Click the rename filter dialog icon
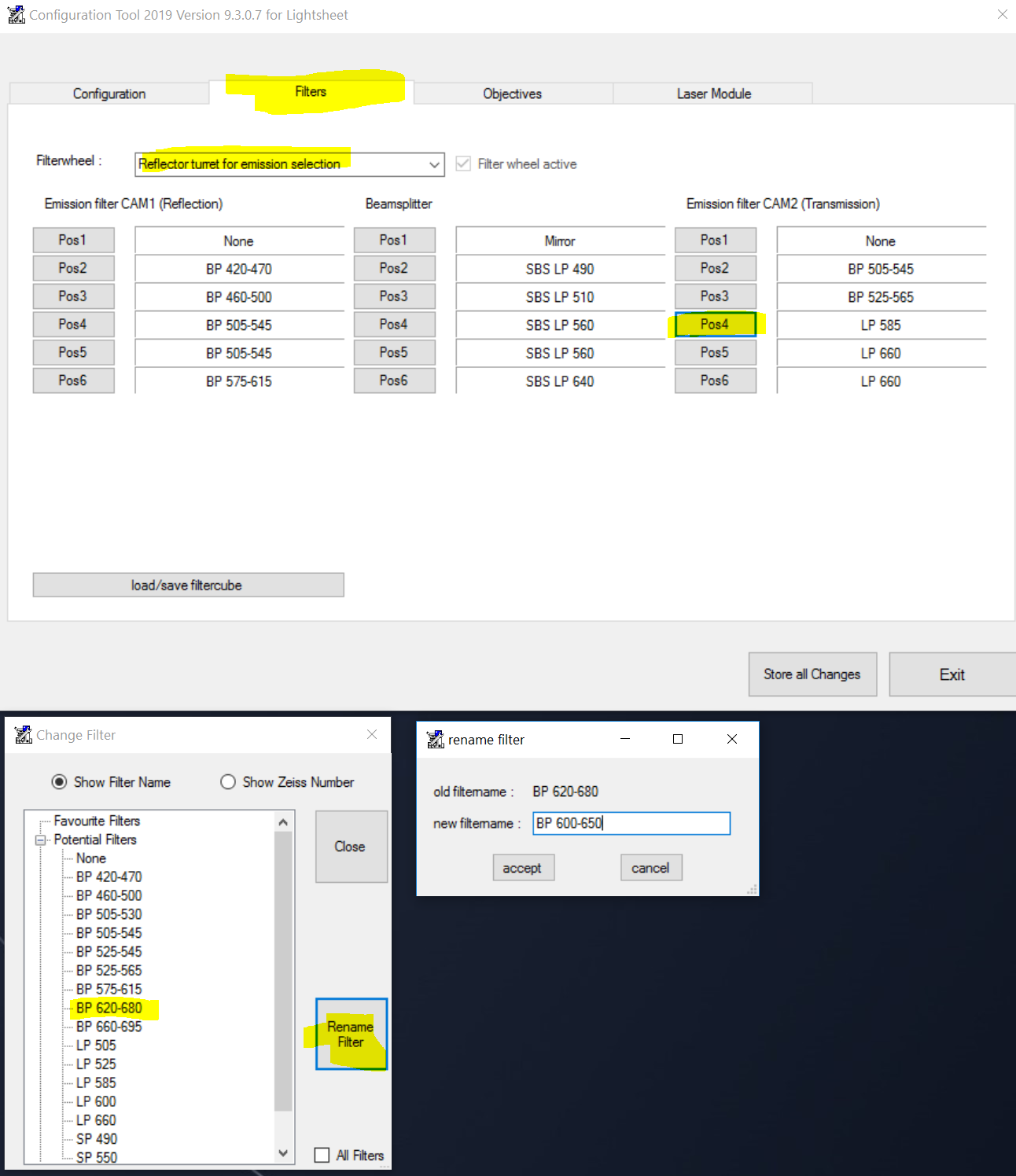Screen dimensions: 1016x1176 pyautogui.click(x=435, y=740)
